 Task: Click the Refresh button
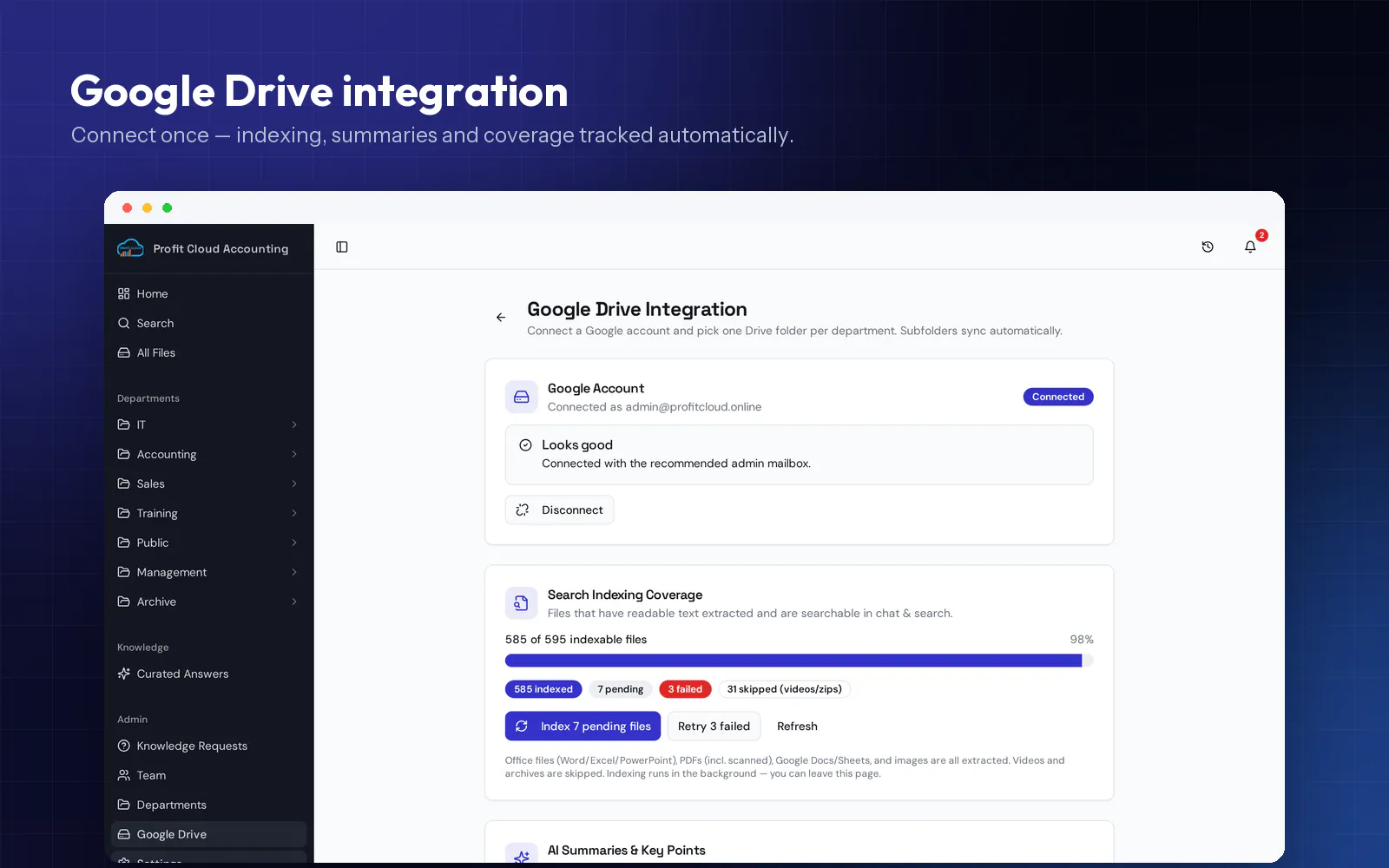click(x=797, y=727)
